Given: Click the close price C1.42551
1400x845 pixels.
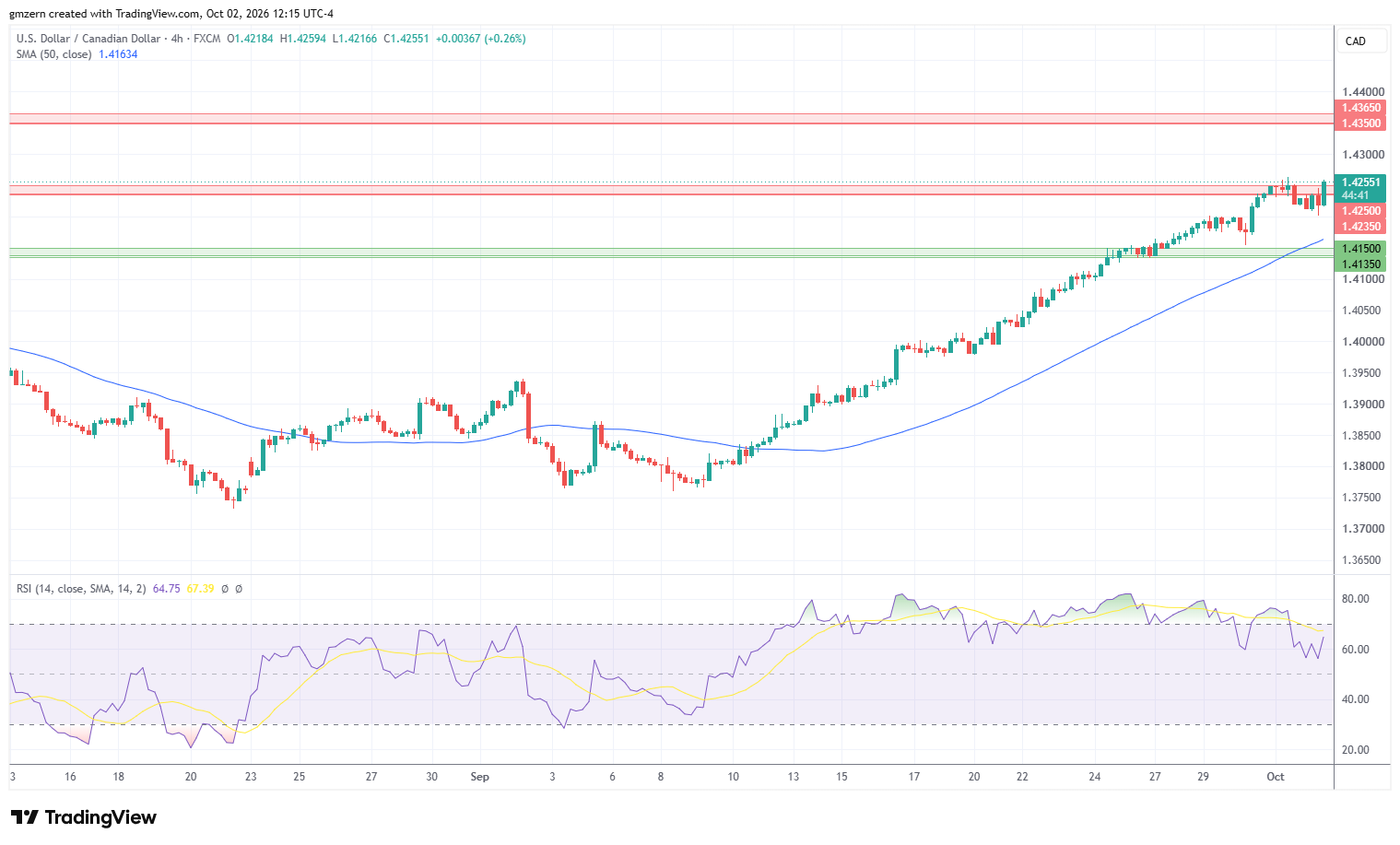Looking at the screenshot, I should pos(406,39).
